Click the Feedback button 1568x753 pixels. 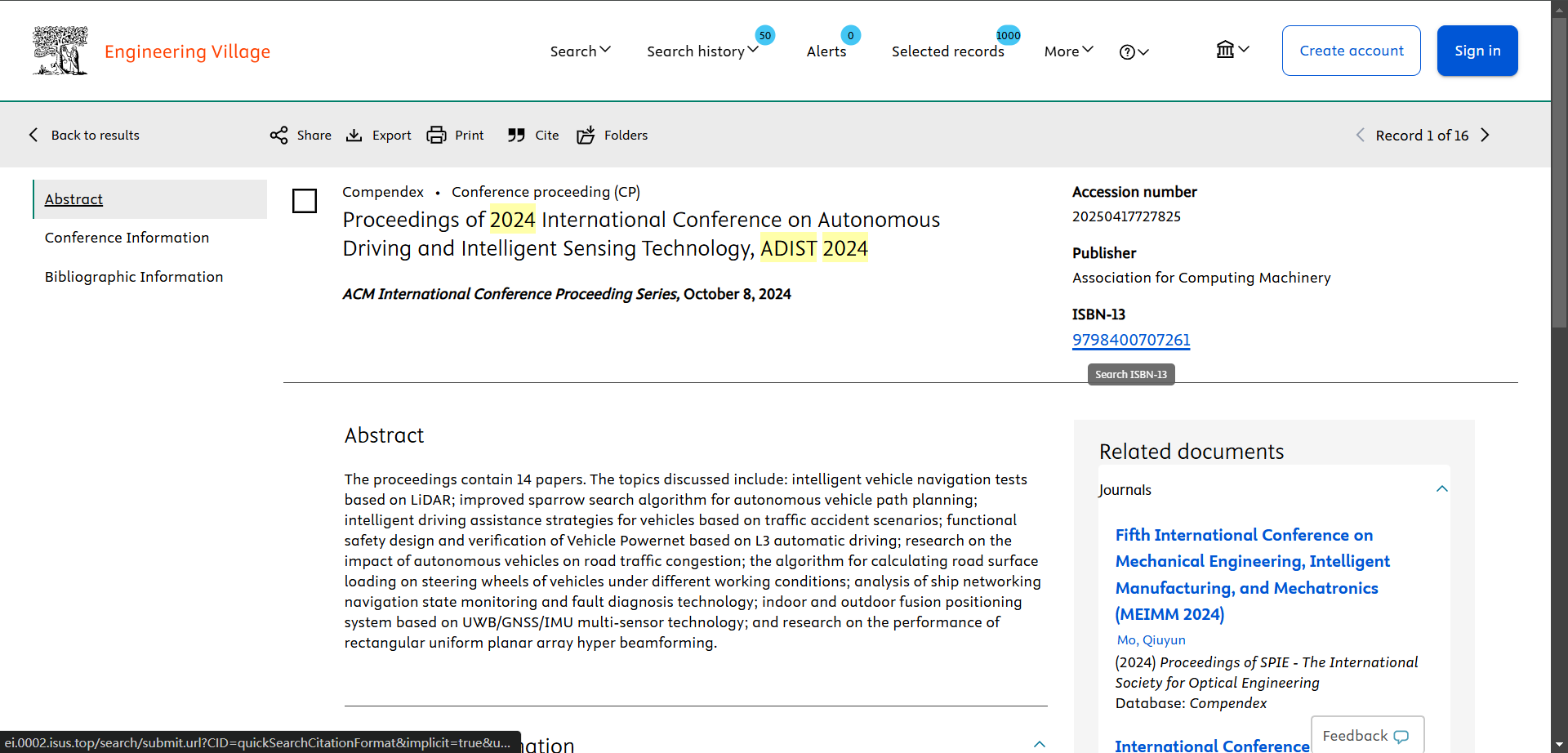pyautogui.click(x=1367, y=735)
